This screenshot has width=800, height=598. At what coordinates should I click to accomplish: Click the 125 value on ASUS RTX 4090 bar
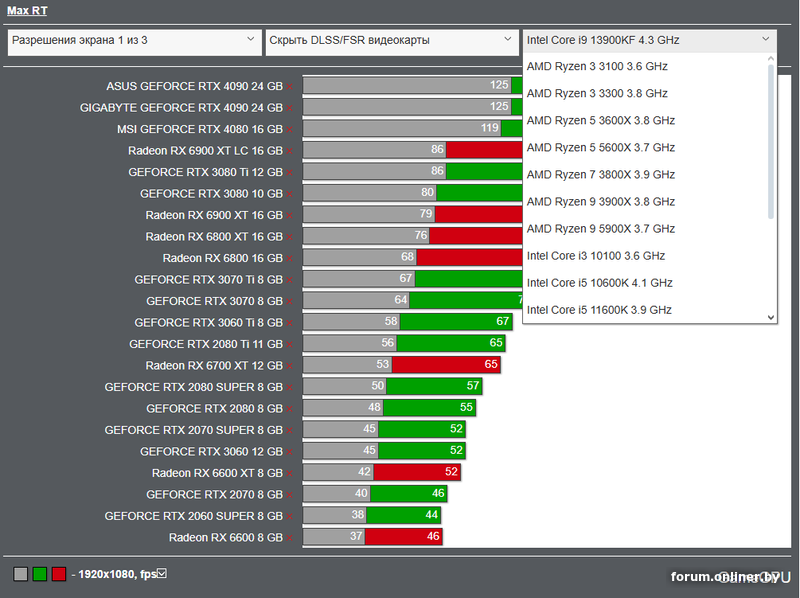(x=499, y=85)
